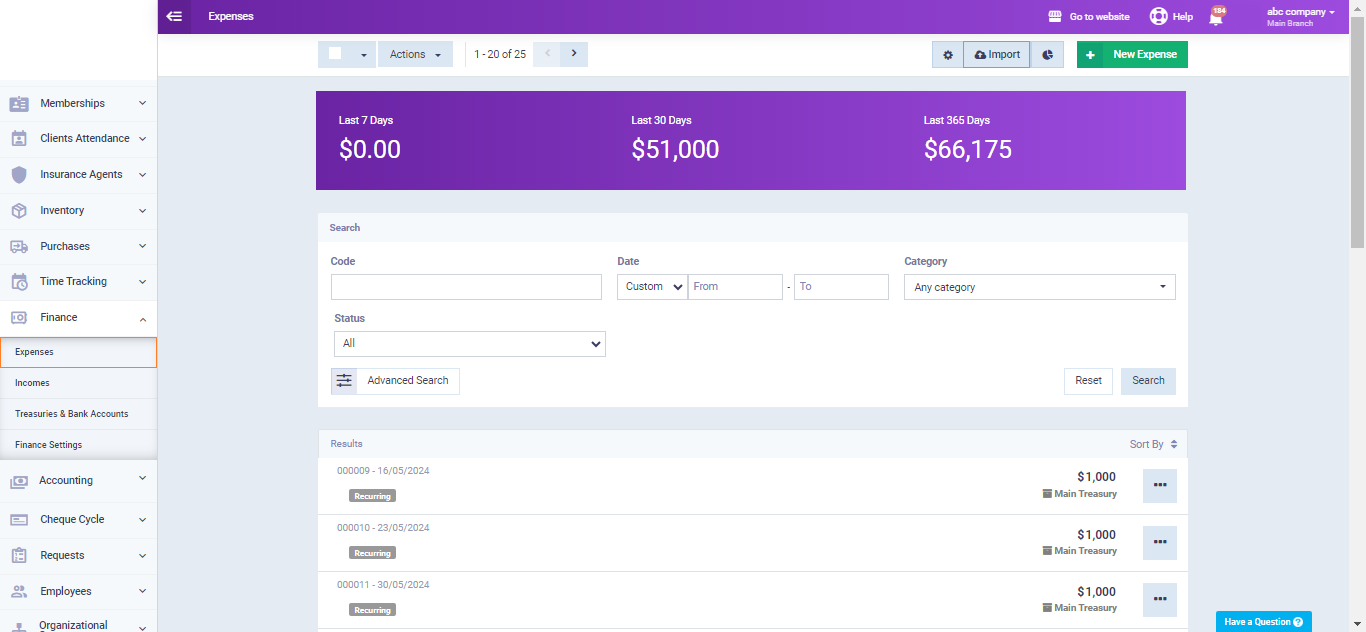Image resolution: width=1366 pixels, height=632 pixels.
Task: Open Finance Settings submenu item
Action: pyautogui.click(x=78, y=445)
